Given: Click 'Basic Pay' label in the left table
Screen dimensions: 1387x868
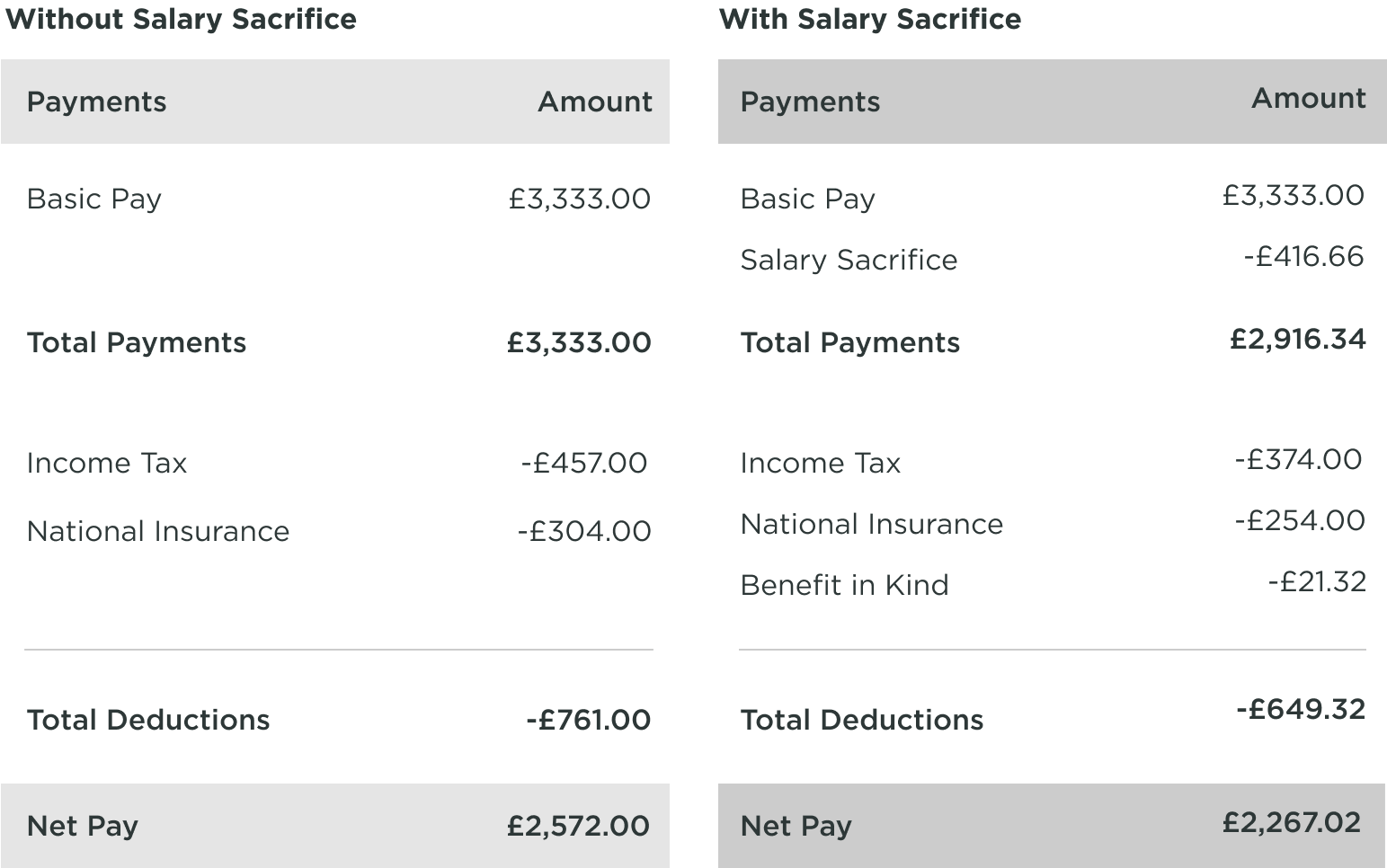Looking at the screenshot, I should click(x=93, y=199).
